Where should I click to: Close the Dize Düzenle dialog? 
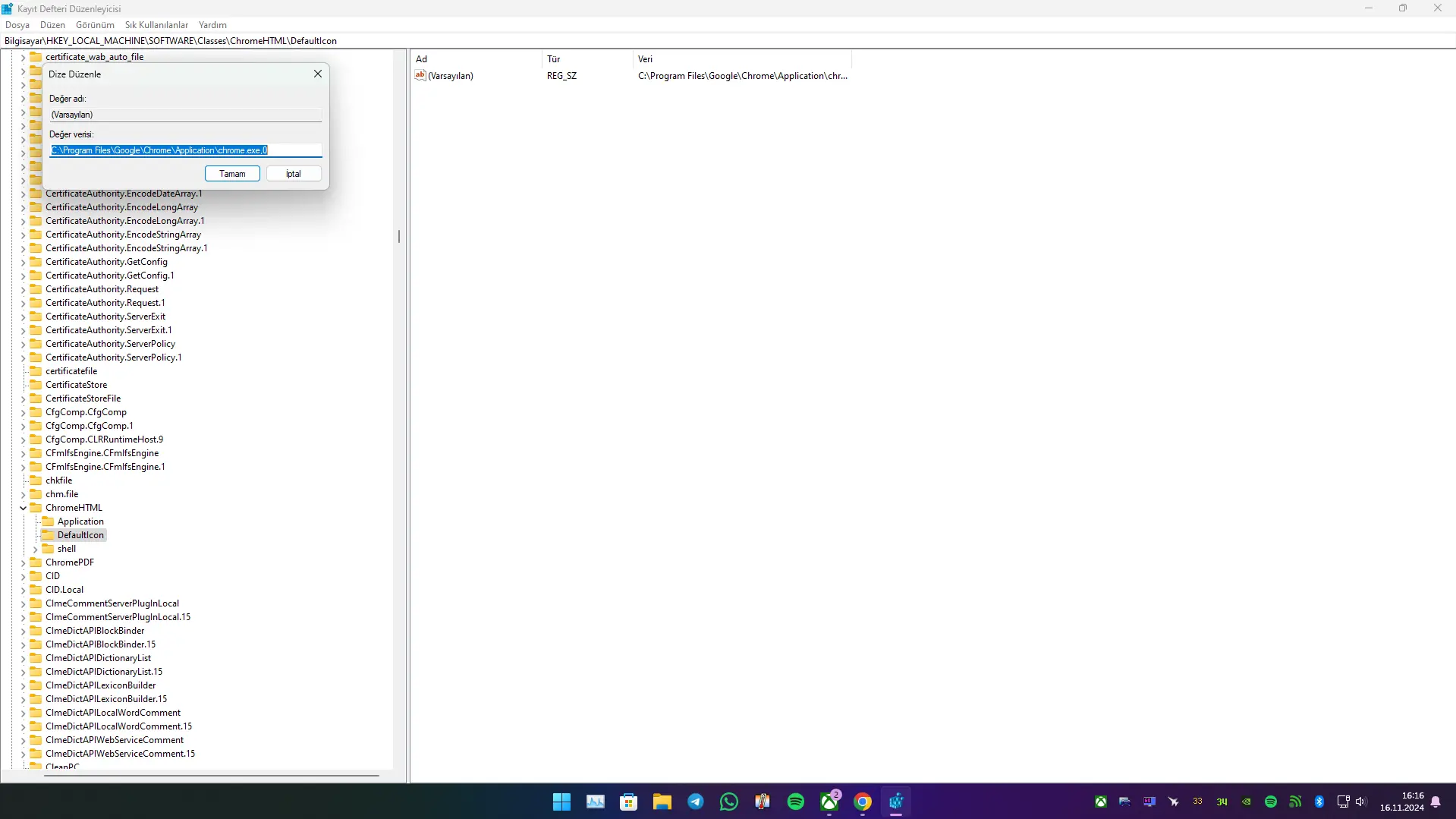pyautogui.click(x=318, y=74)
